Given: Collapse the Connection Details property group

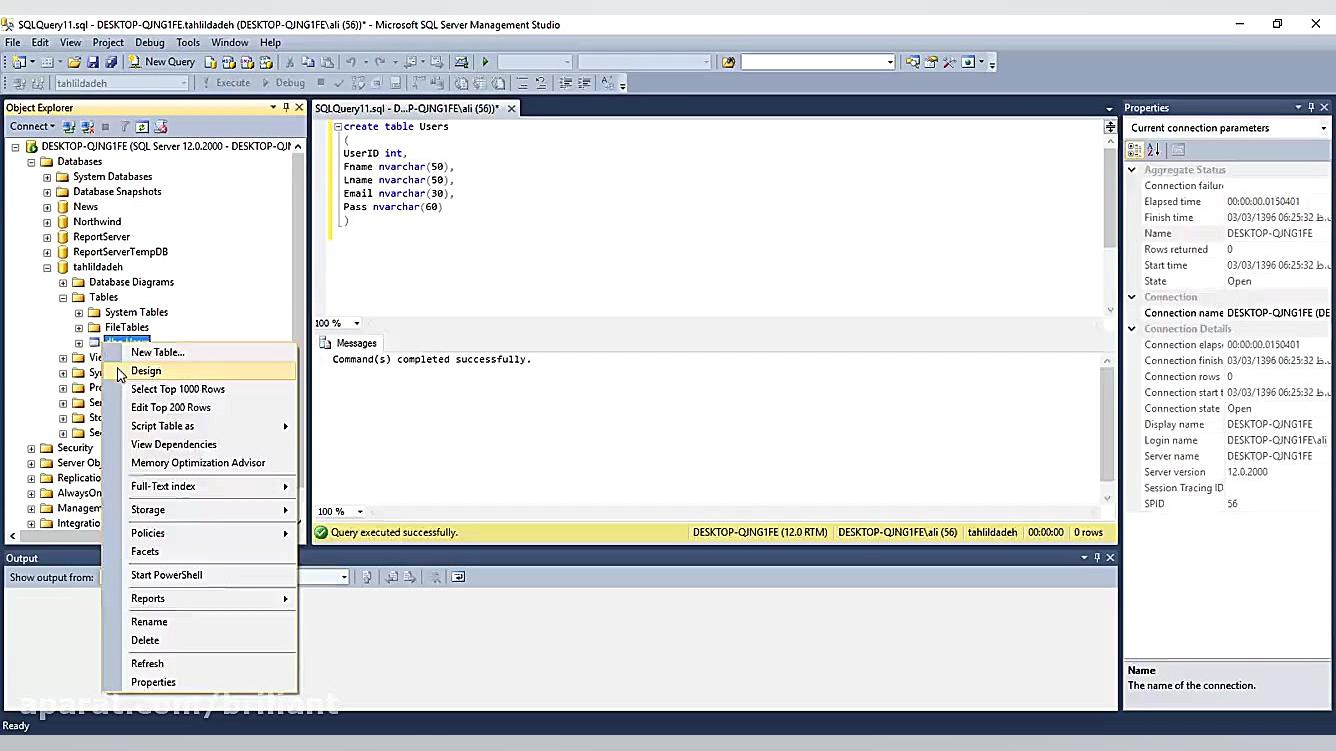Looking at the screenshot, I should point(1132,329).
